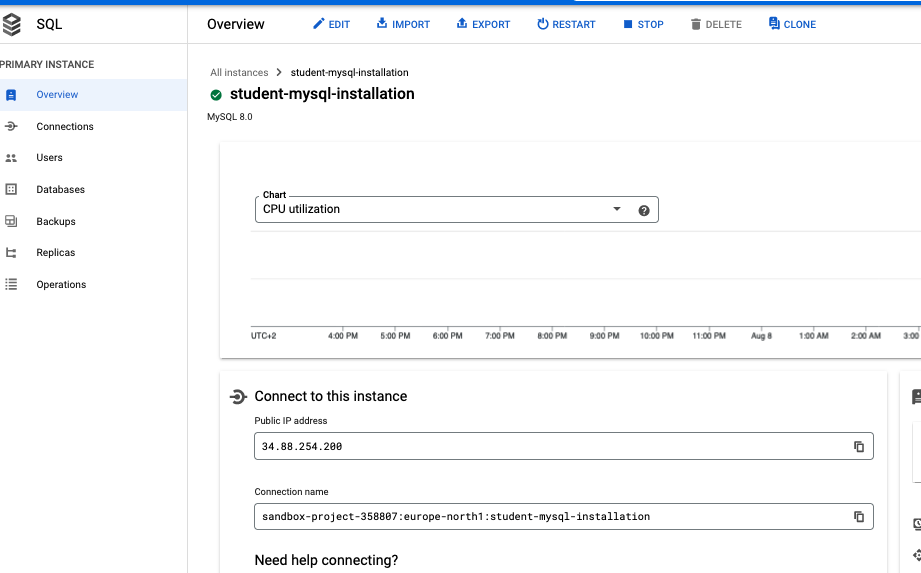Click the Backups icon in the sidebar
The height and width of the screenshot is (573, 921).
click(11, 222)
